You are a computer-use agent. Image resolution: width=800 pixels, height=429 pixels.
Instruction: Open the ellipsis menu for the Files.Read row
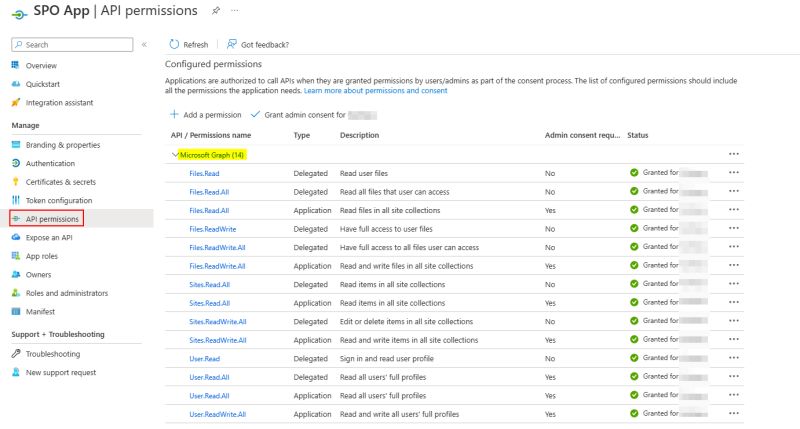tap(734, 172)
